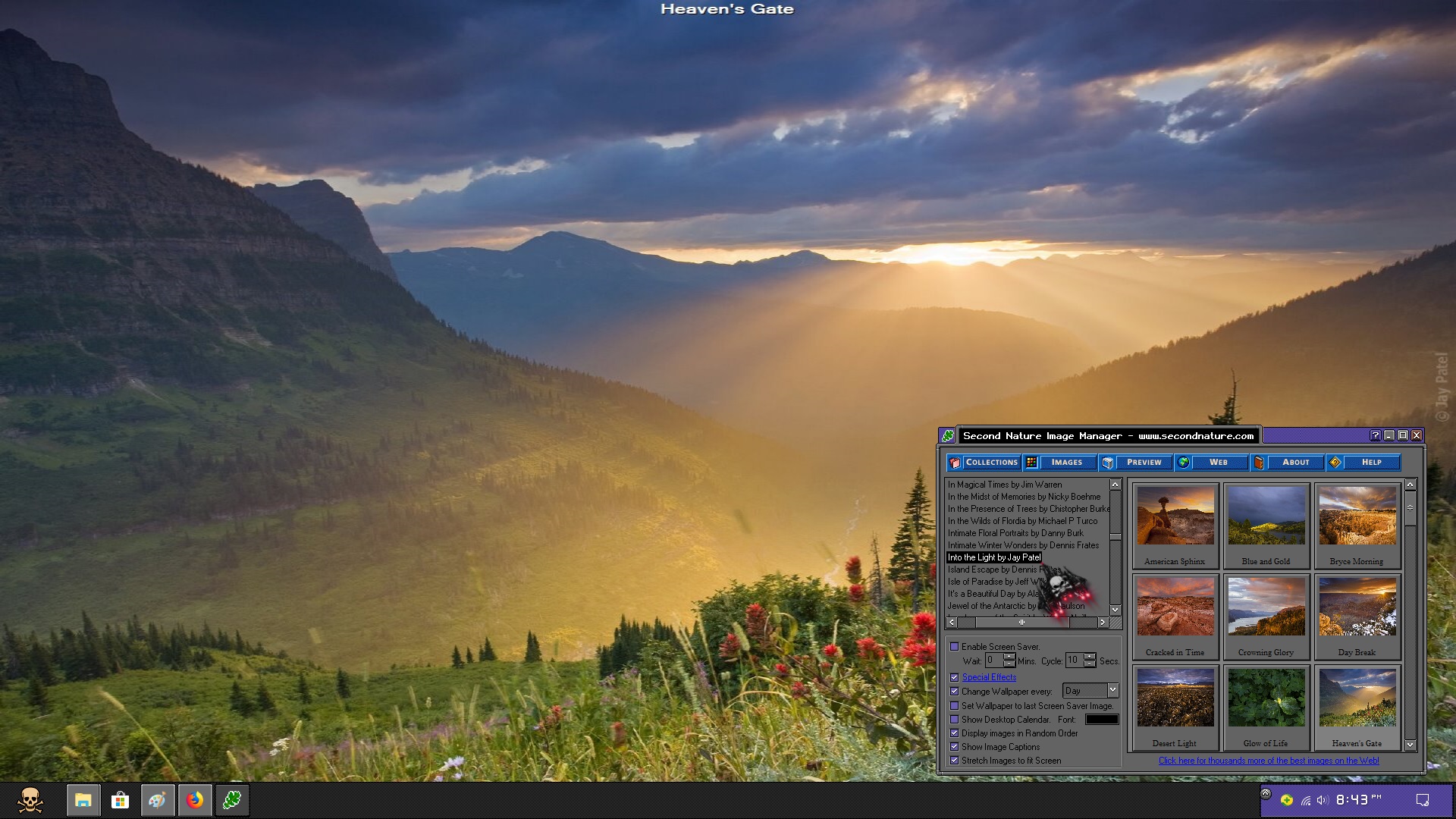1456x819 pixels.
Task: Click the red Collections box icon
Action: click(x=955, y=463)
